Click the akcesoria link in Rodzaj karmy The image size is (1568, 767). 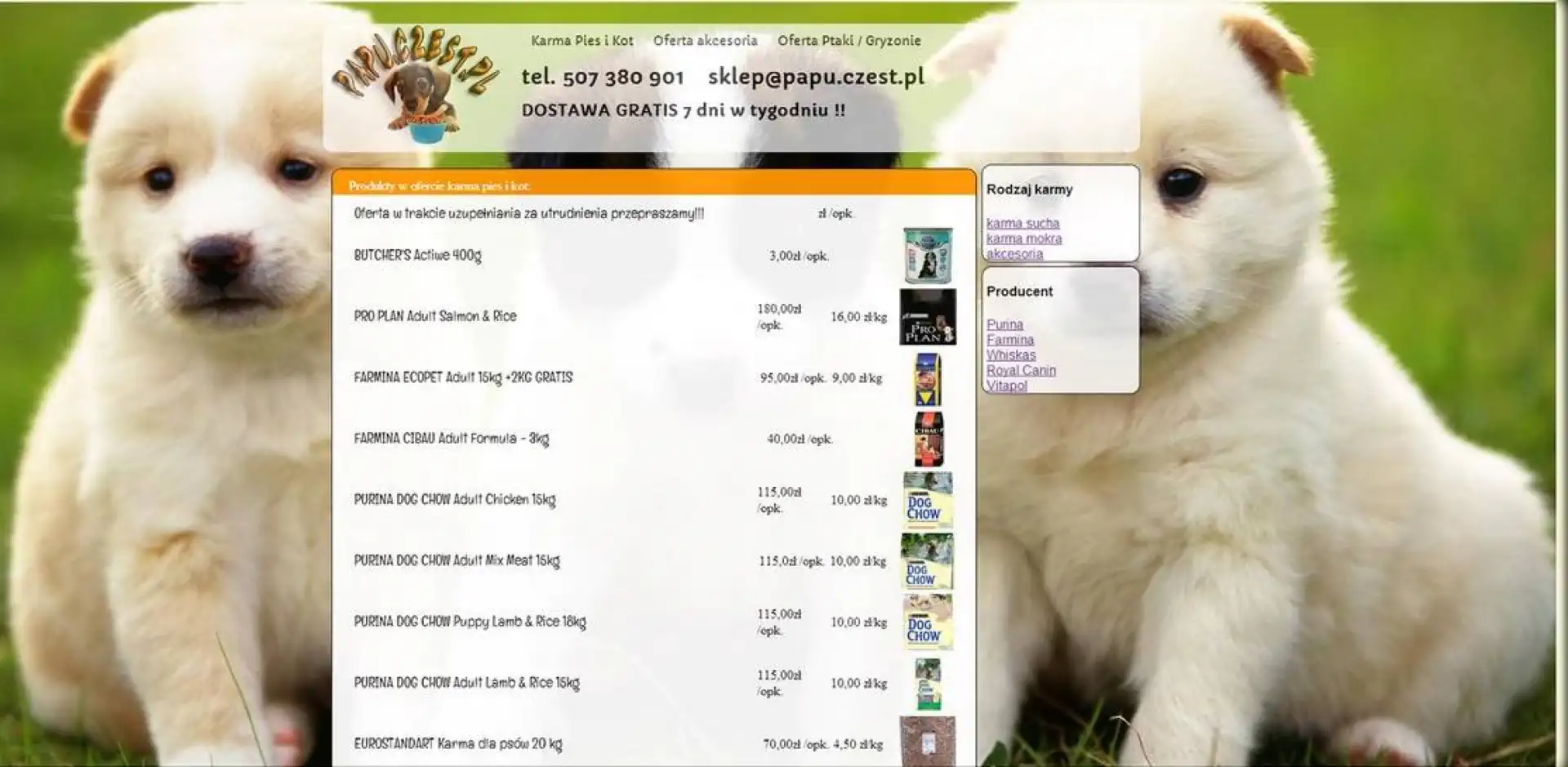point(1014,254)
